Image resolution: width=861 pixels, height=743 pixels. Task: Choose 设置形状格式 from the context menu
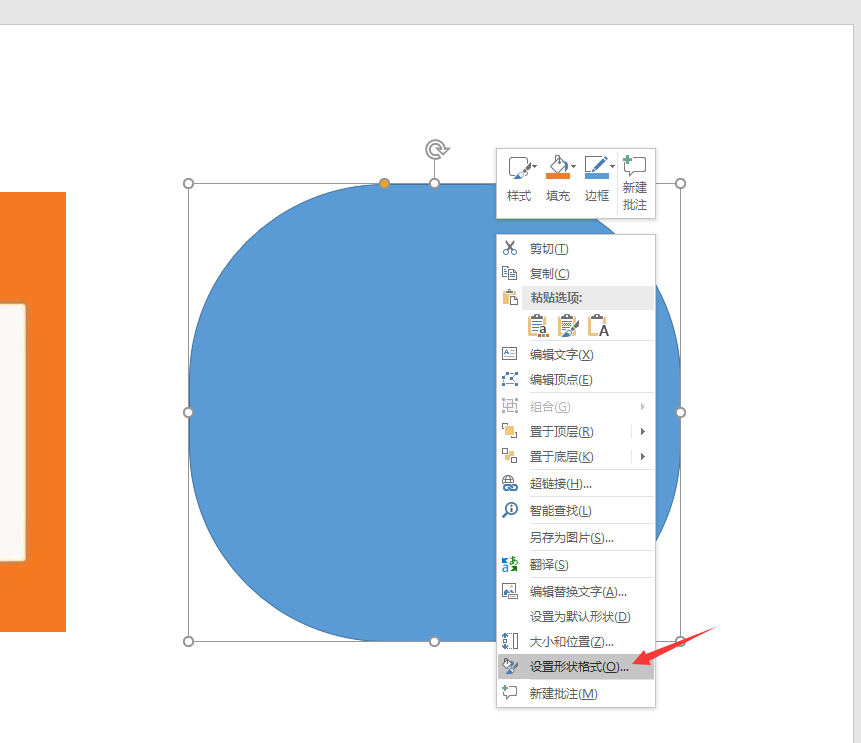coord(579,667)
